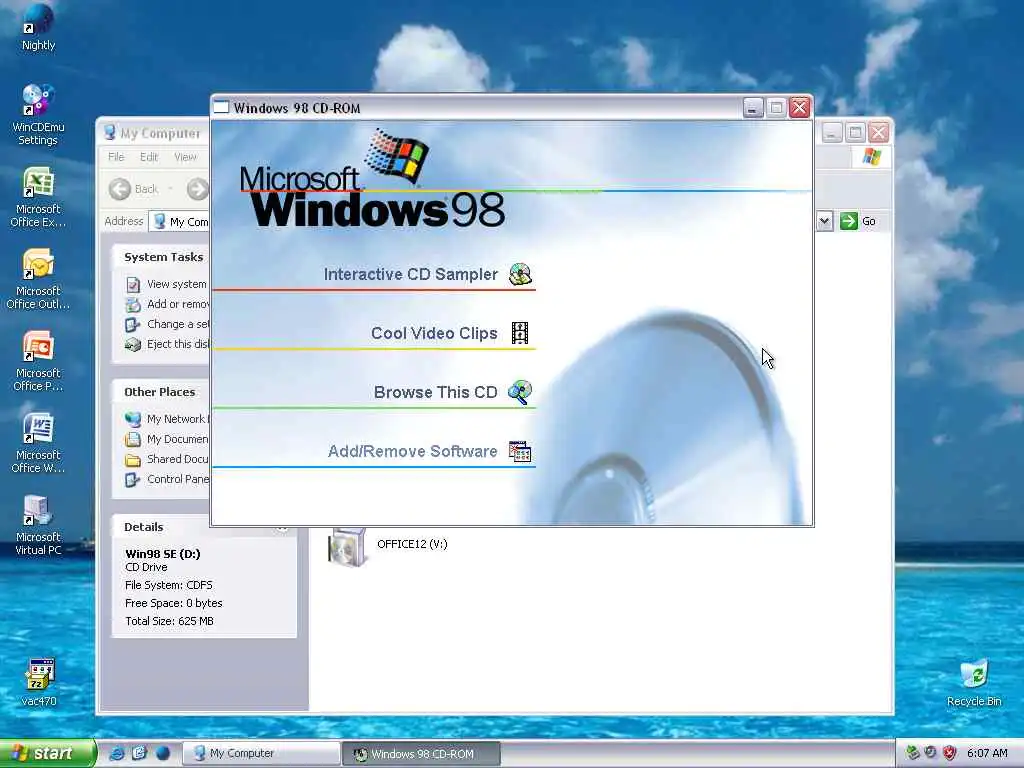Click the System Tasks panel header
The height and width of the screenshot is (768, 1024).
point(162,257)
